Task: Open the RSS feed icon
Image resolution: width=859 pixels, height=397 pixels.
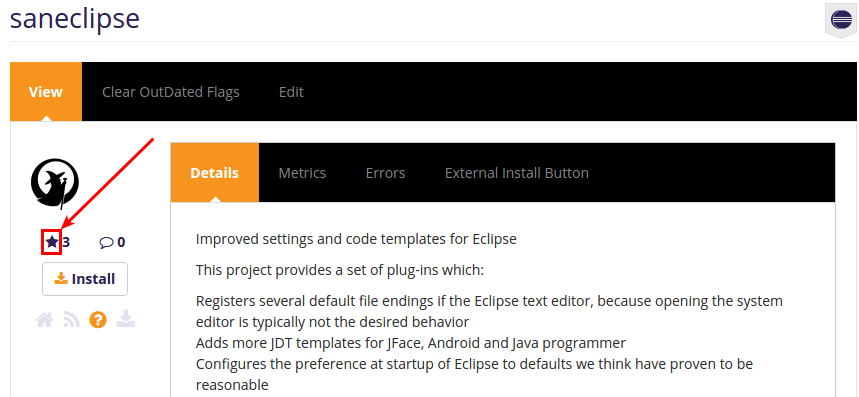Action: coord(72,320)
